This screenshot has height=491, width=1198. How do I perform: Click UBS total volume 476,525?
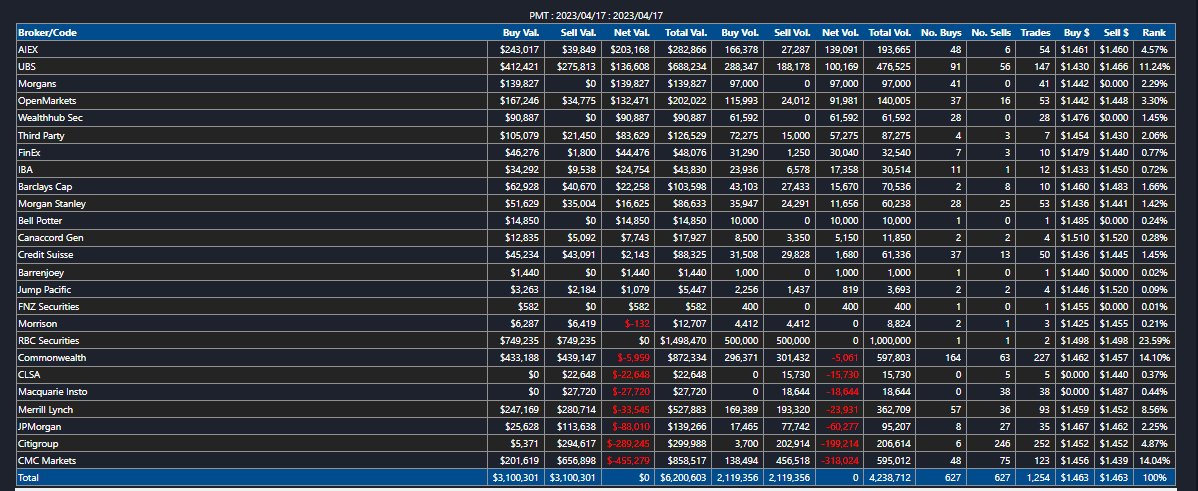coord(895,67)
